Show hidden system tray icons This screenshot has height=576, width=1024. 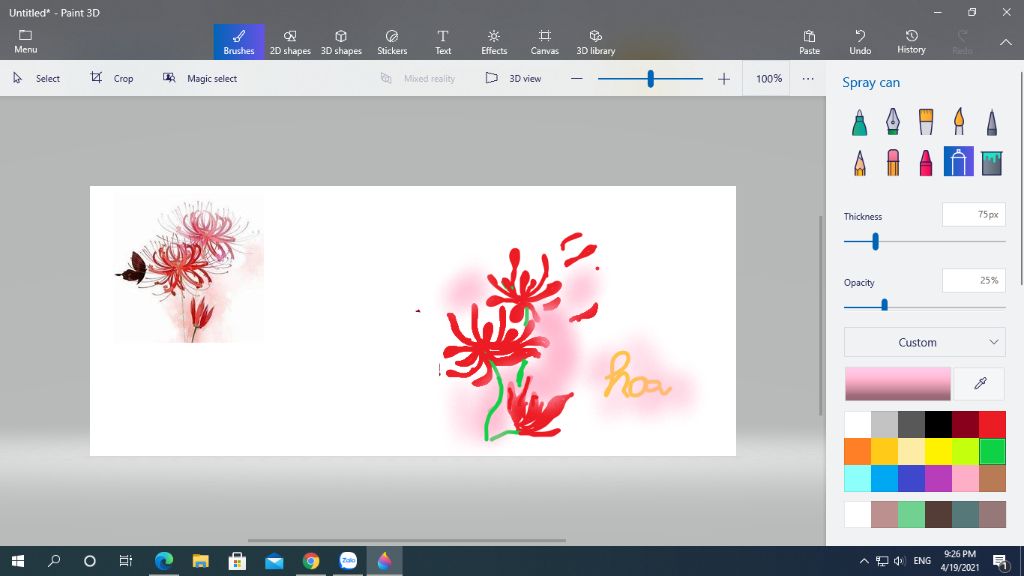864,561
